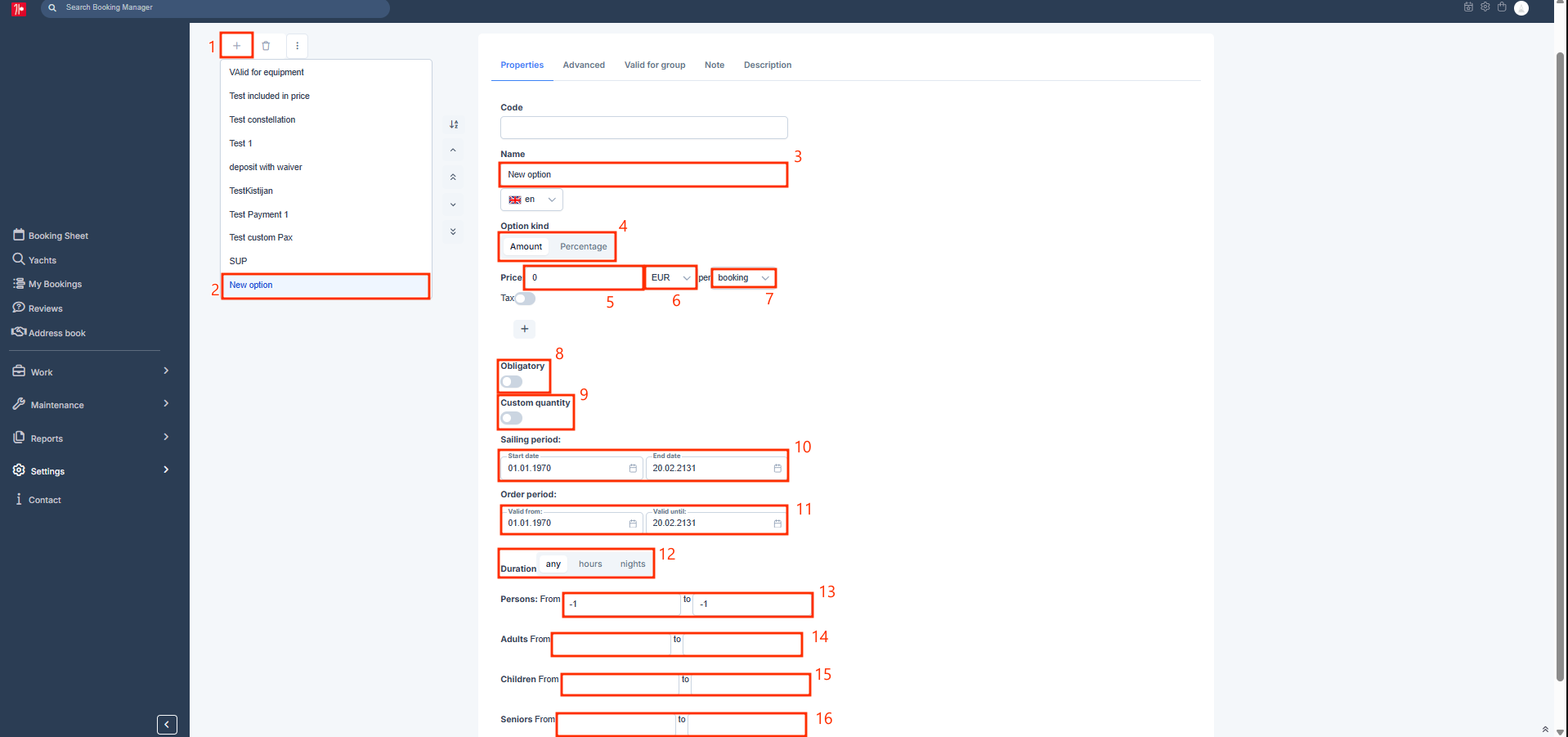
Task: Click the page vertical scrollbar
Action: pyautogui.click(x=1561, y=366)
